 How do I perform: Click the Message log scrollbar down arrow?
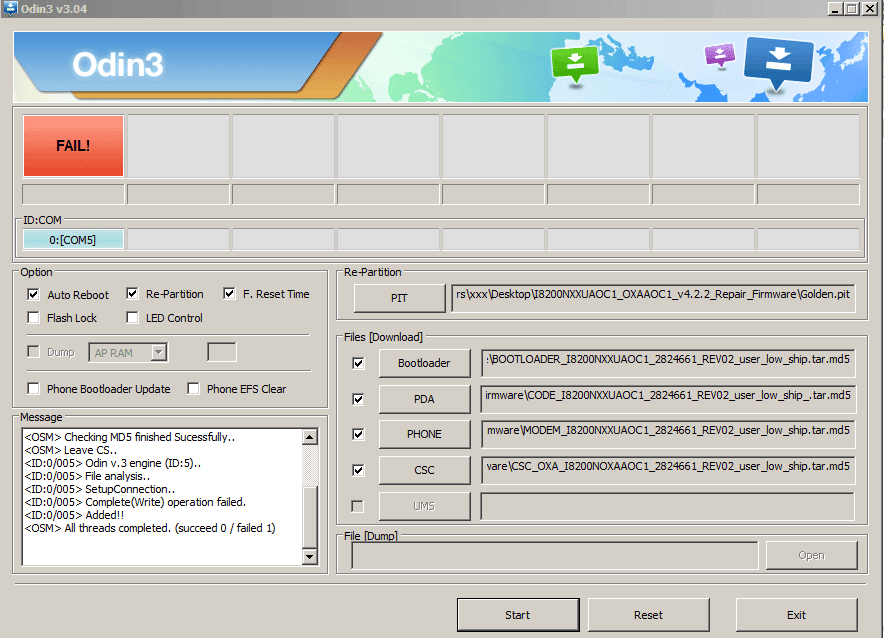click(x=310, y=557)
